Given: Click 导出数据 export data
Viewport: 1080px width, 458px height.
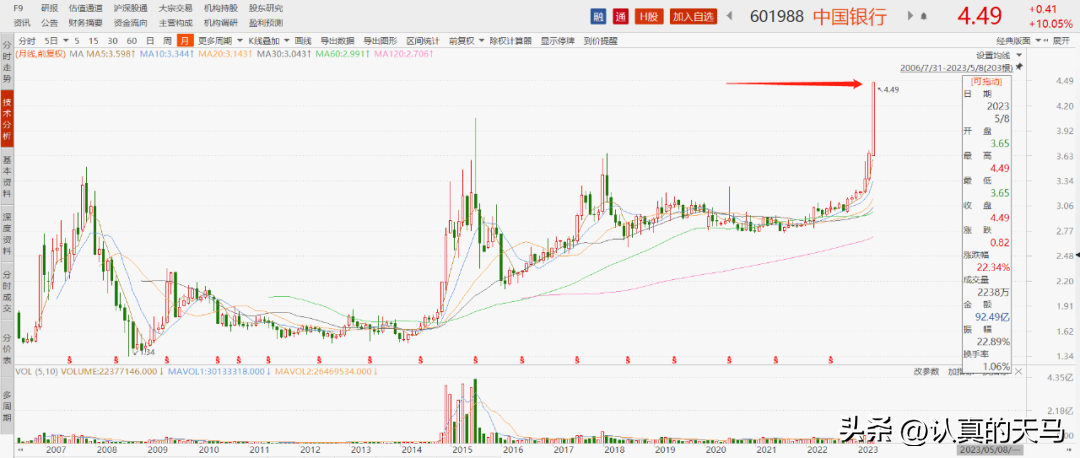Looking at the screenshot, I should (337, 41).
